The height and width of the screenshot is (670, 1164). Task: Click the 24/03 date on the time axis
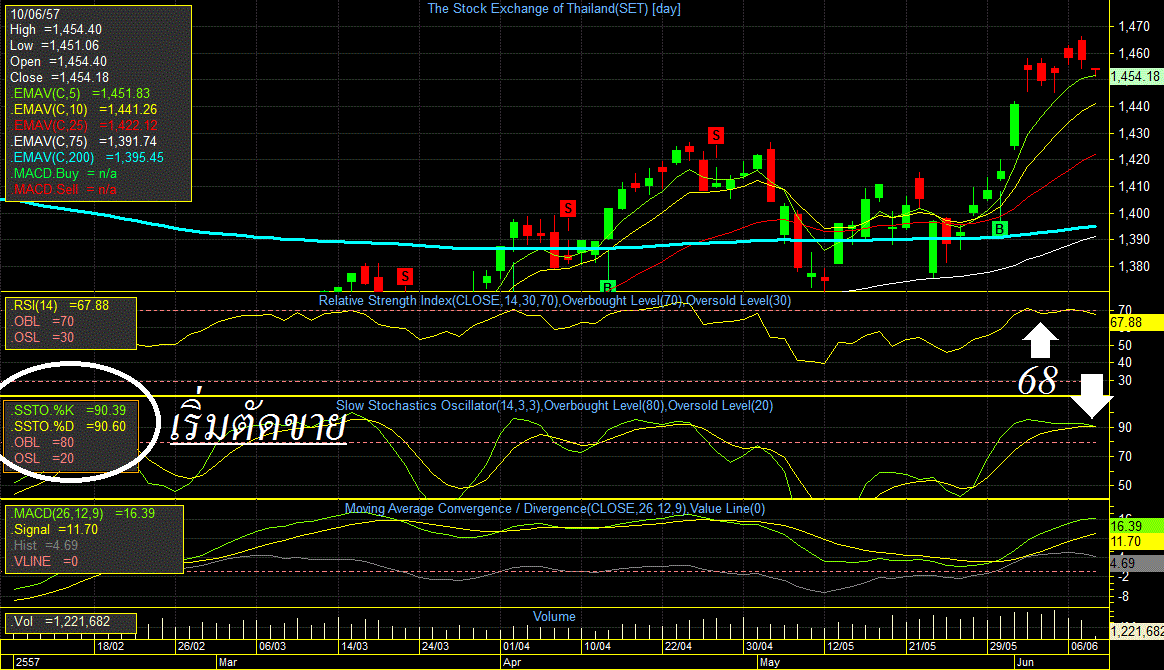coord(435,646)
